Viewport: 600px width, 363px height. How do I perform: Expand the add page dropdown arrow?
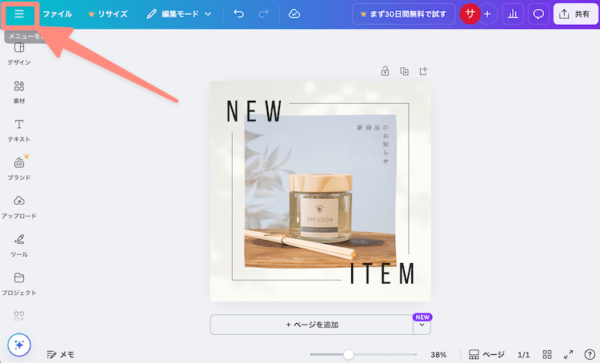point(422,325)
